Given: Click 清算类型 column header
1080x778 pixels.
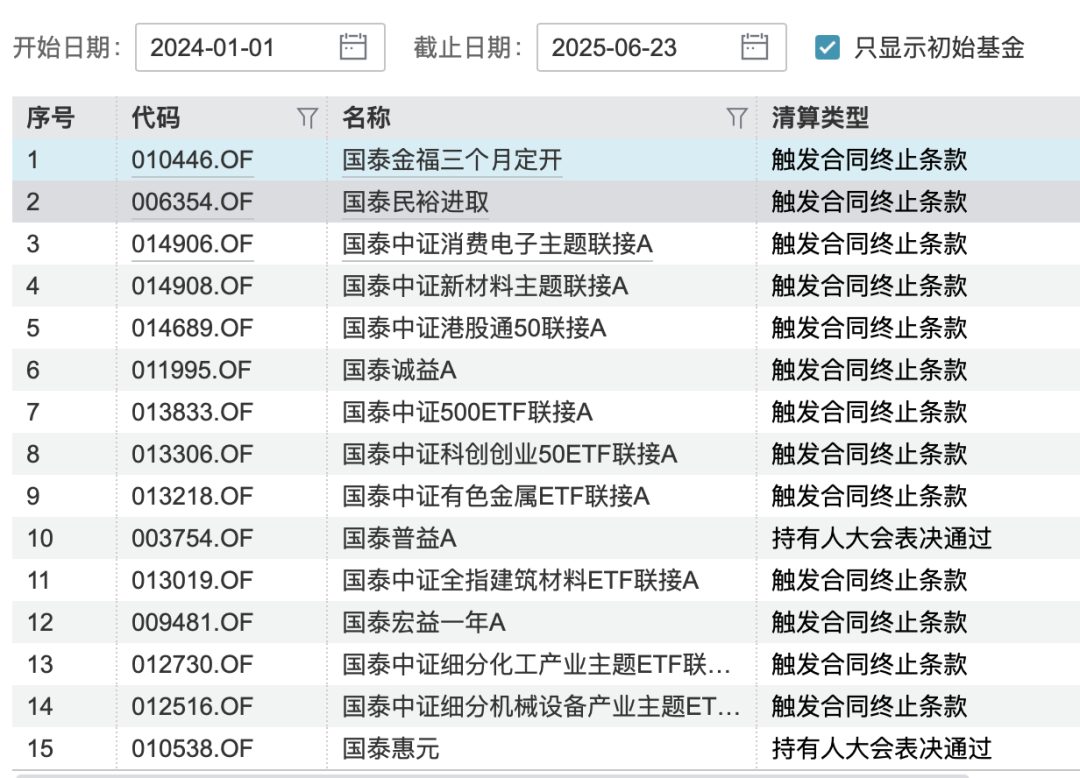Looking at the screenshot, I should pyautogui.click(x=820, y=118).
